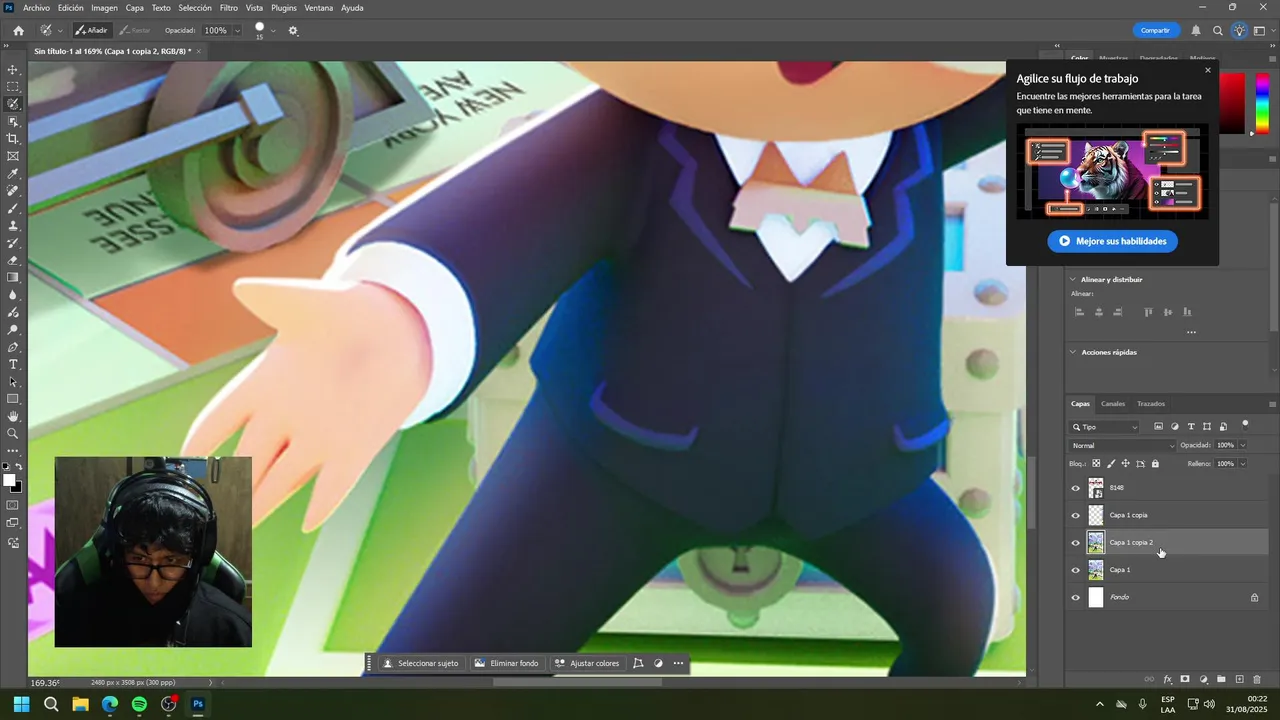Lock transparent pixels icon
Screen dimensions: 1280x720
point(1096,464)
